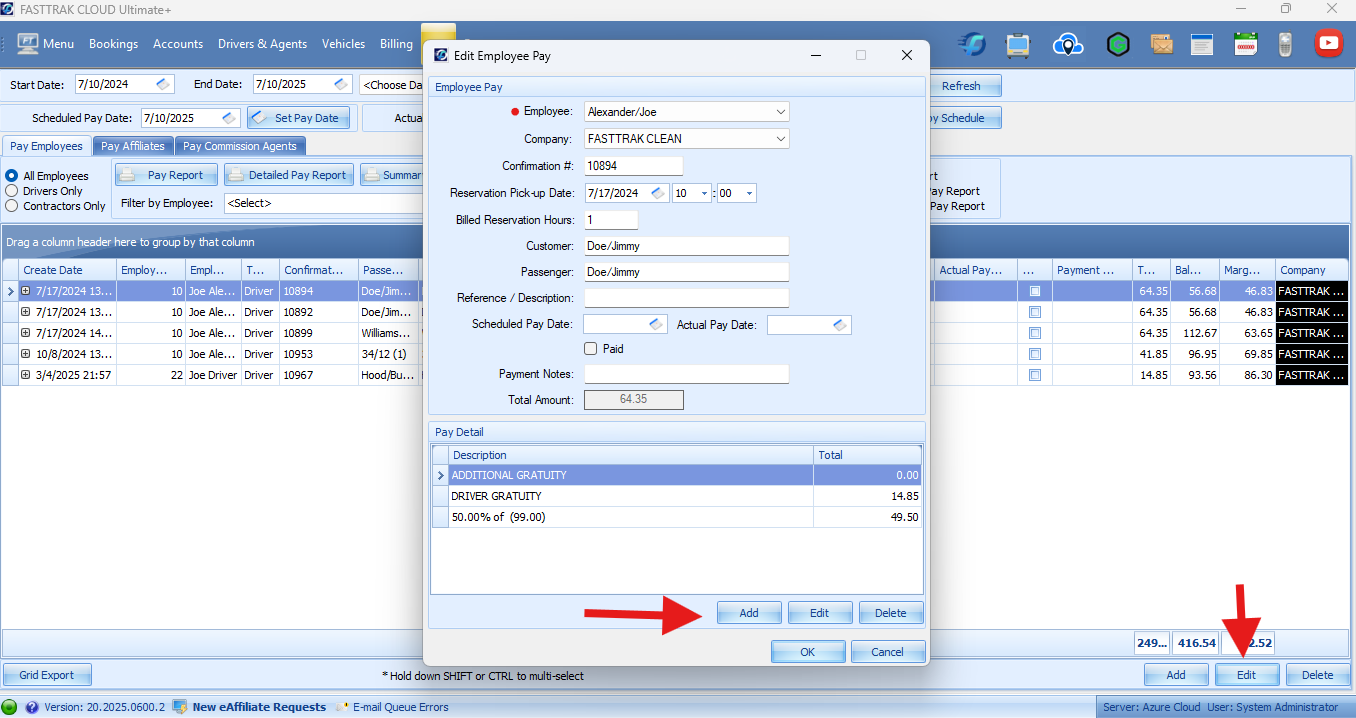Click the Company column header
Screen dimensions: 1356x718
1311,270
